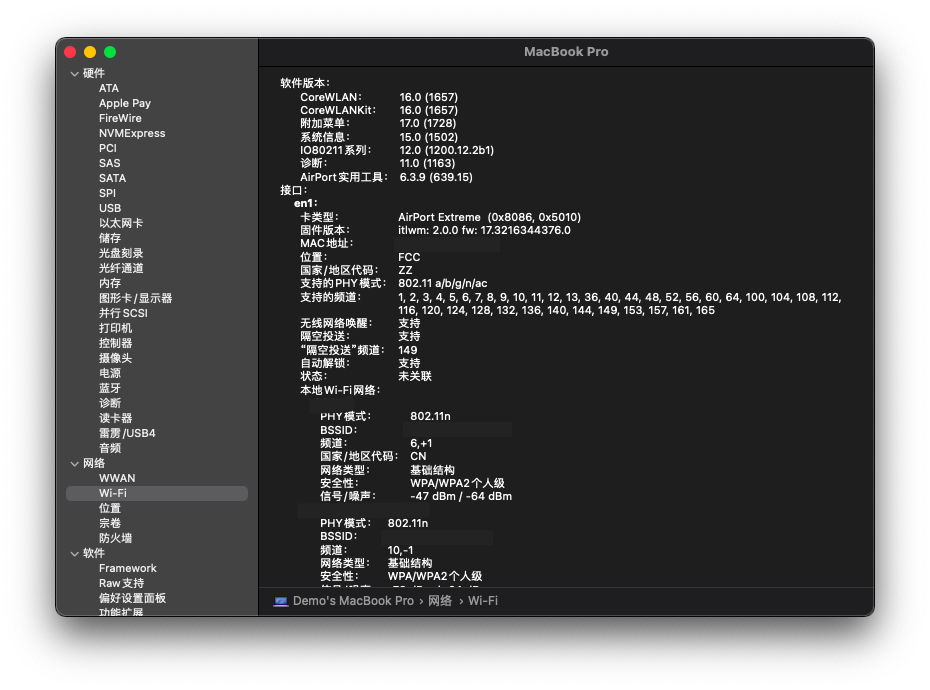Select 读卡器 card reader entry

[115, 418]
